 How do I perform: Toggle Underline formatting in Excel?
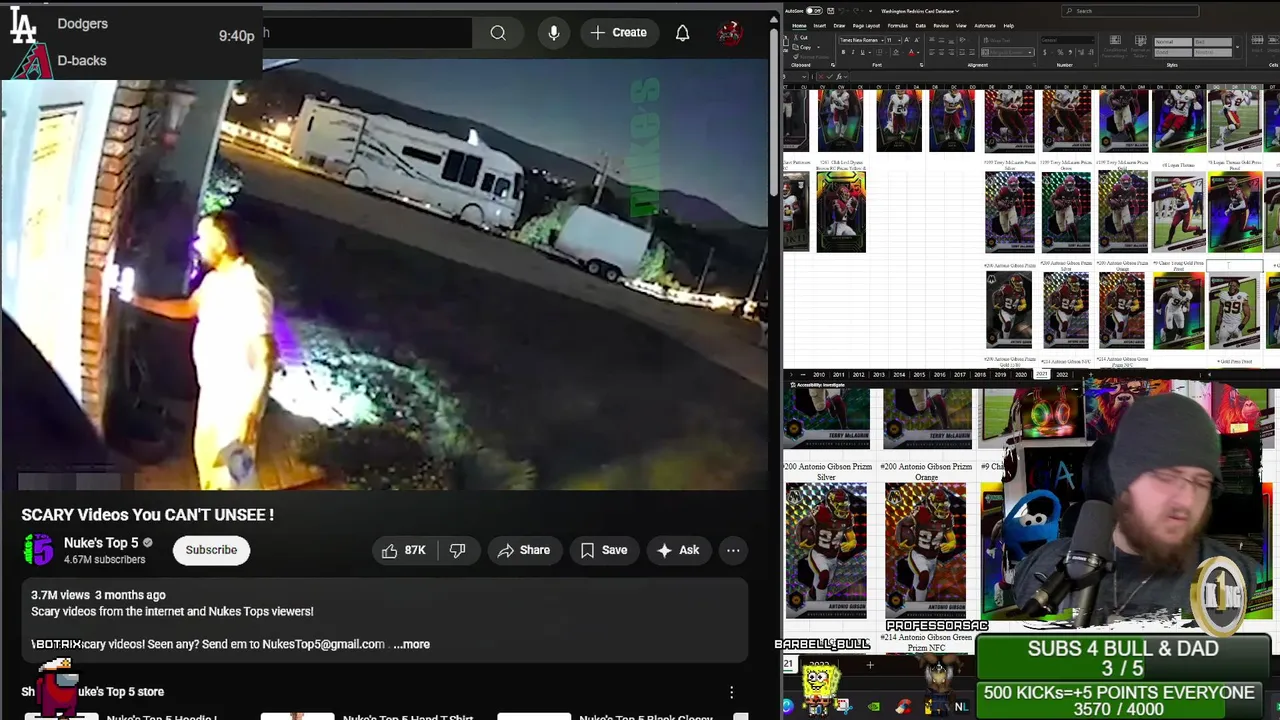click(x=862, y=52)
